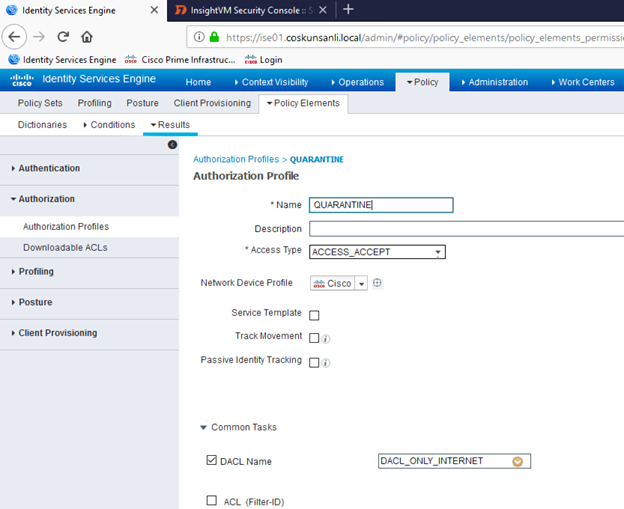Viewport: 624px width, 509px height.
Task: Click the green padlock security icon
Action: 214,37
